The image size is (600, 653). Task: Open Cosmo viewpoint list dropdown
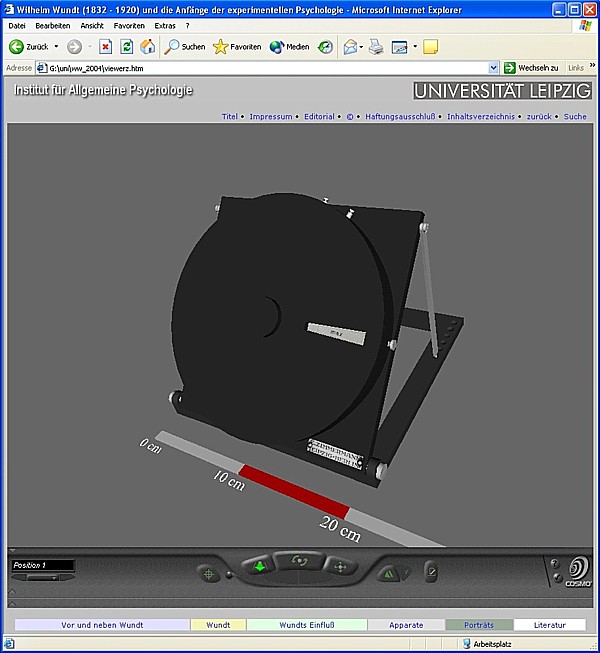(43, 578)
